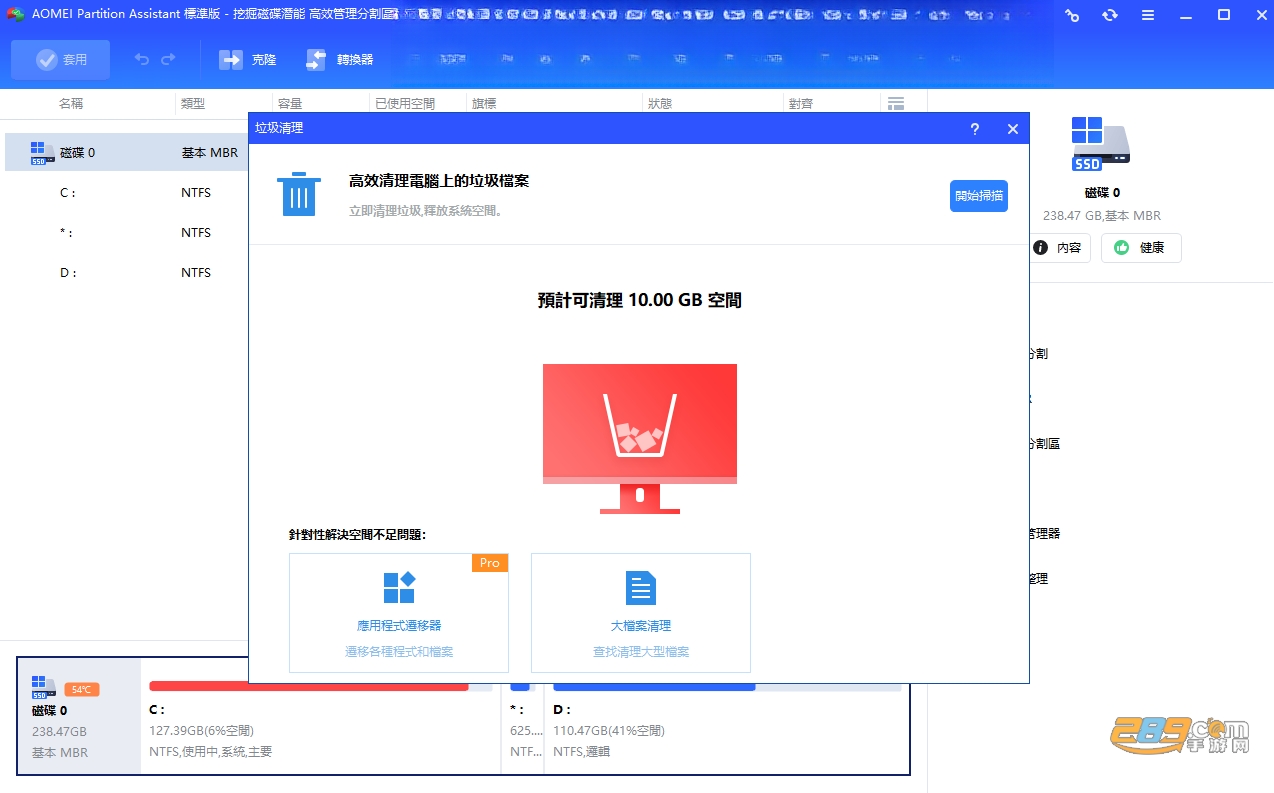Click the 磁碟 0 block in bottom disk map
This screenshot has width=1274, height=793.
[x=79, y=716]
